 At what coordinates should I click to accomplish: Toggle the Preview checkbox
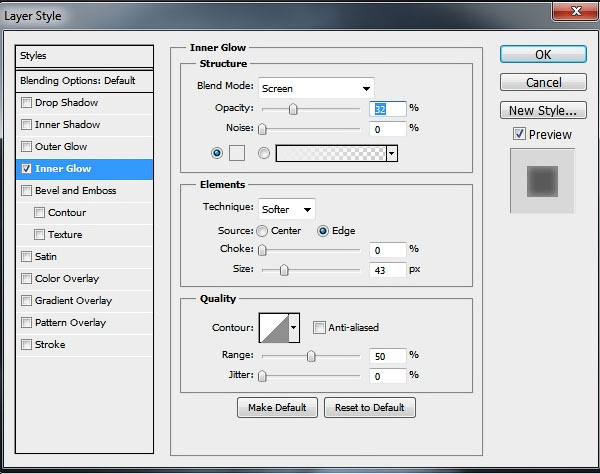pyautogui.click(x=519, y=134)
